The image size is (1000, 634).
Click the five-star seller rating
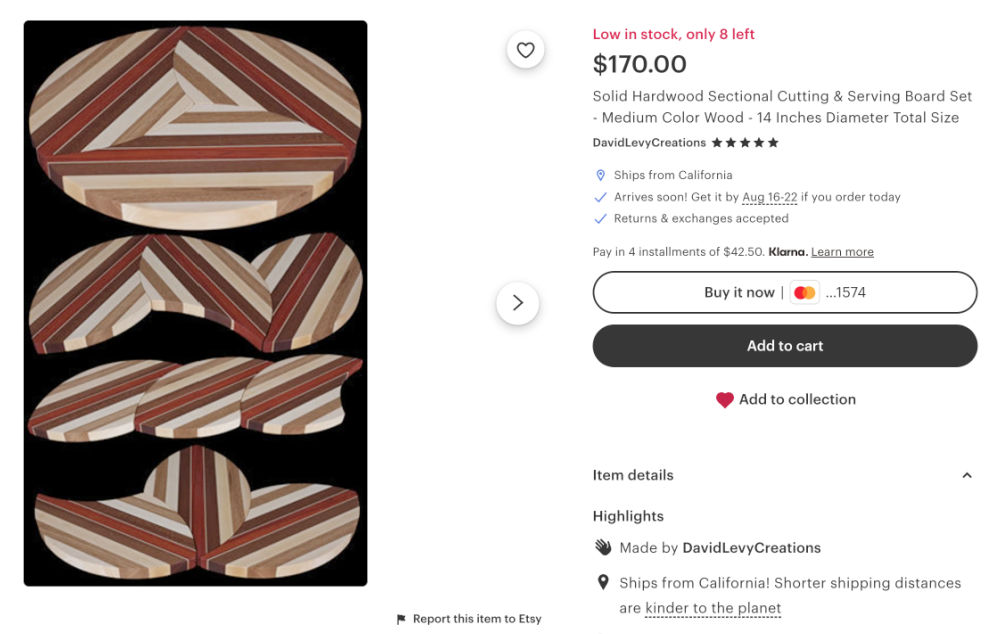click(745, 143)
